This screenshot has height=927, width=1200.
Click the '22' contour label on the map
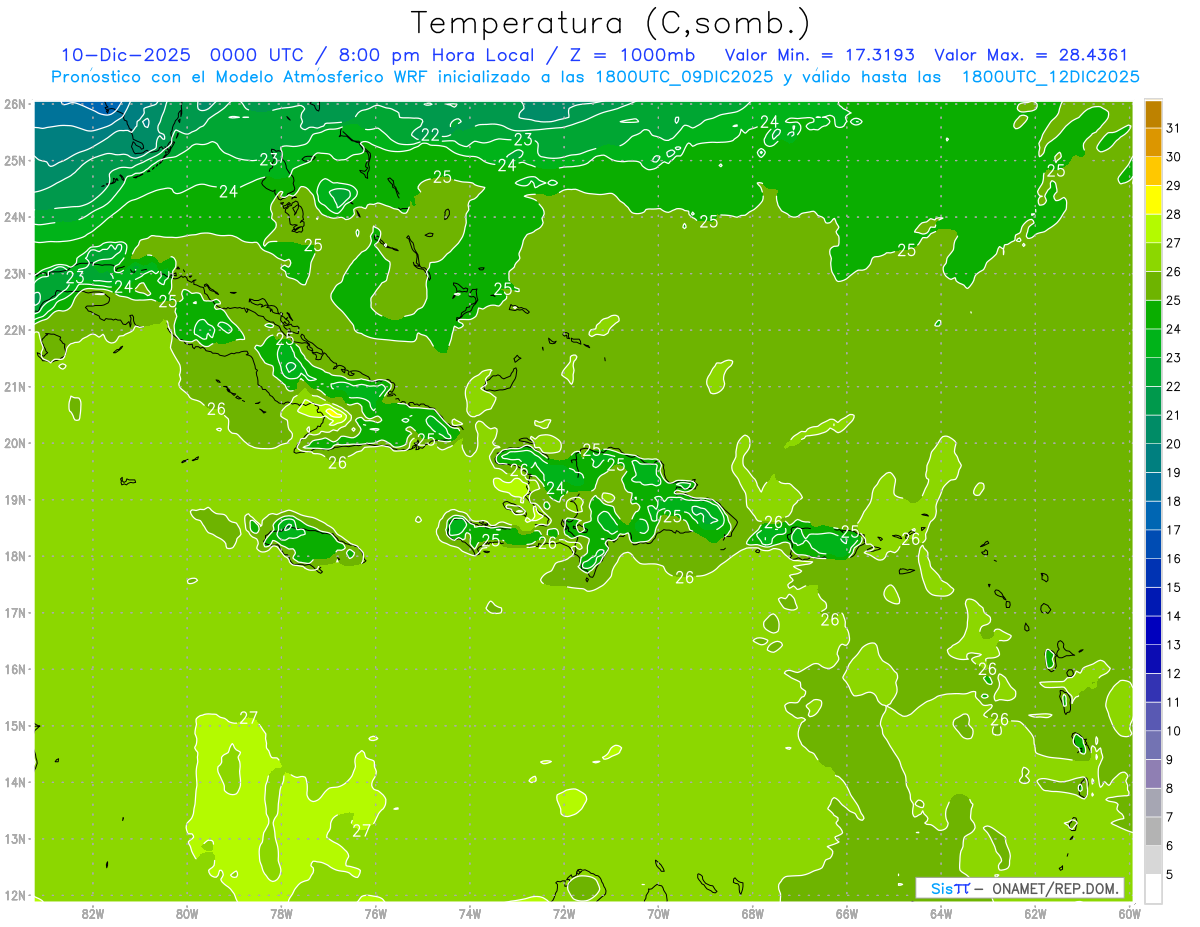(x=431, y=135)
